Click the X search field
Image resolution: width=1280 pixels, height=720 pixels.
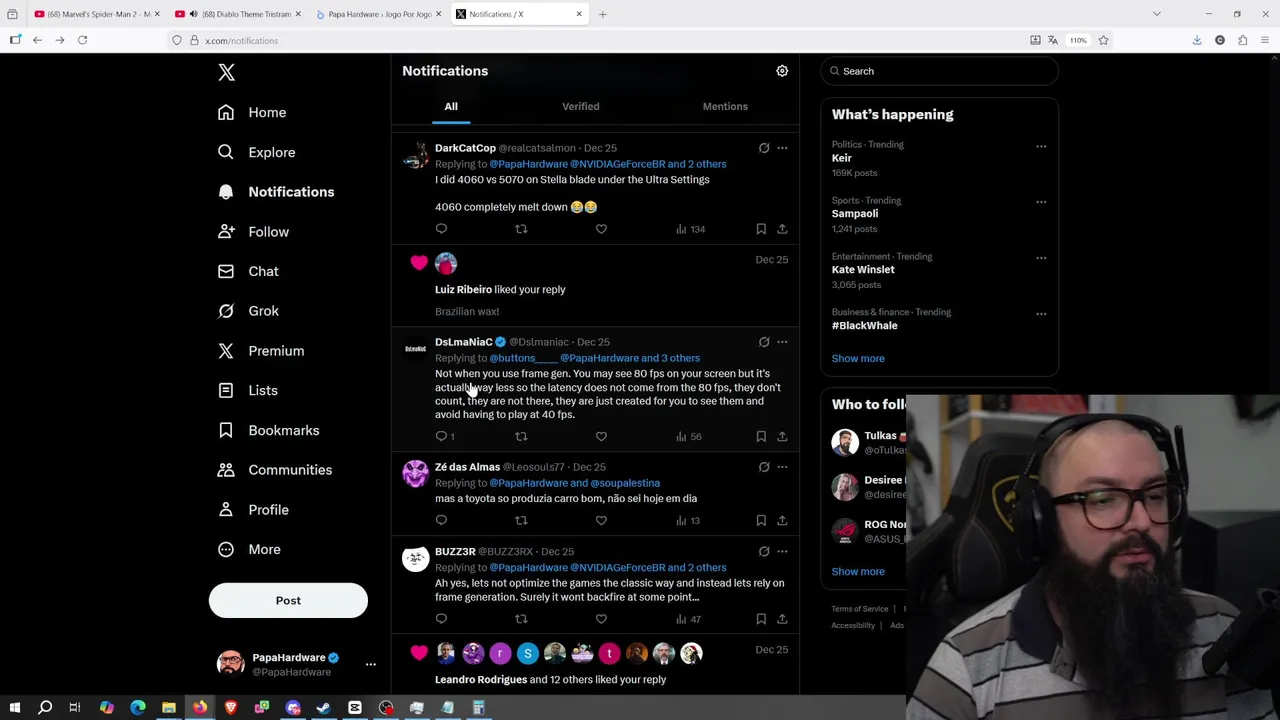pos(939,71)
